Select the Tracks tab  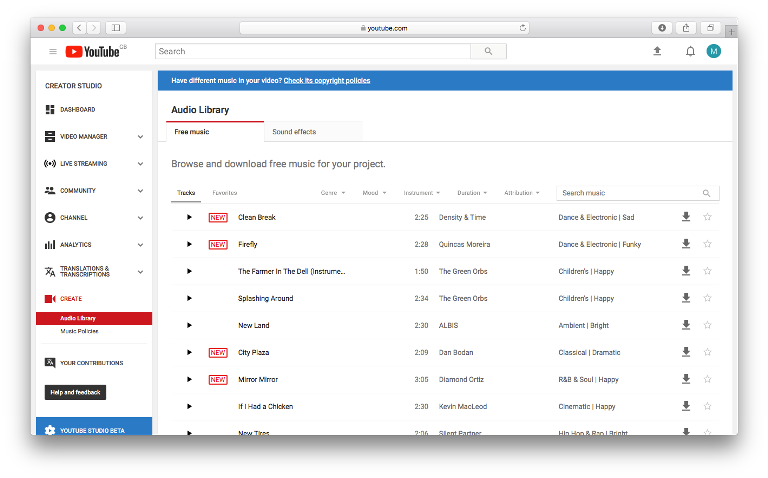[186, 193]
